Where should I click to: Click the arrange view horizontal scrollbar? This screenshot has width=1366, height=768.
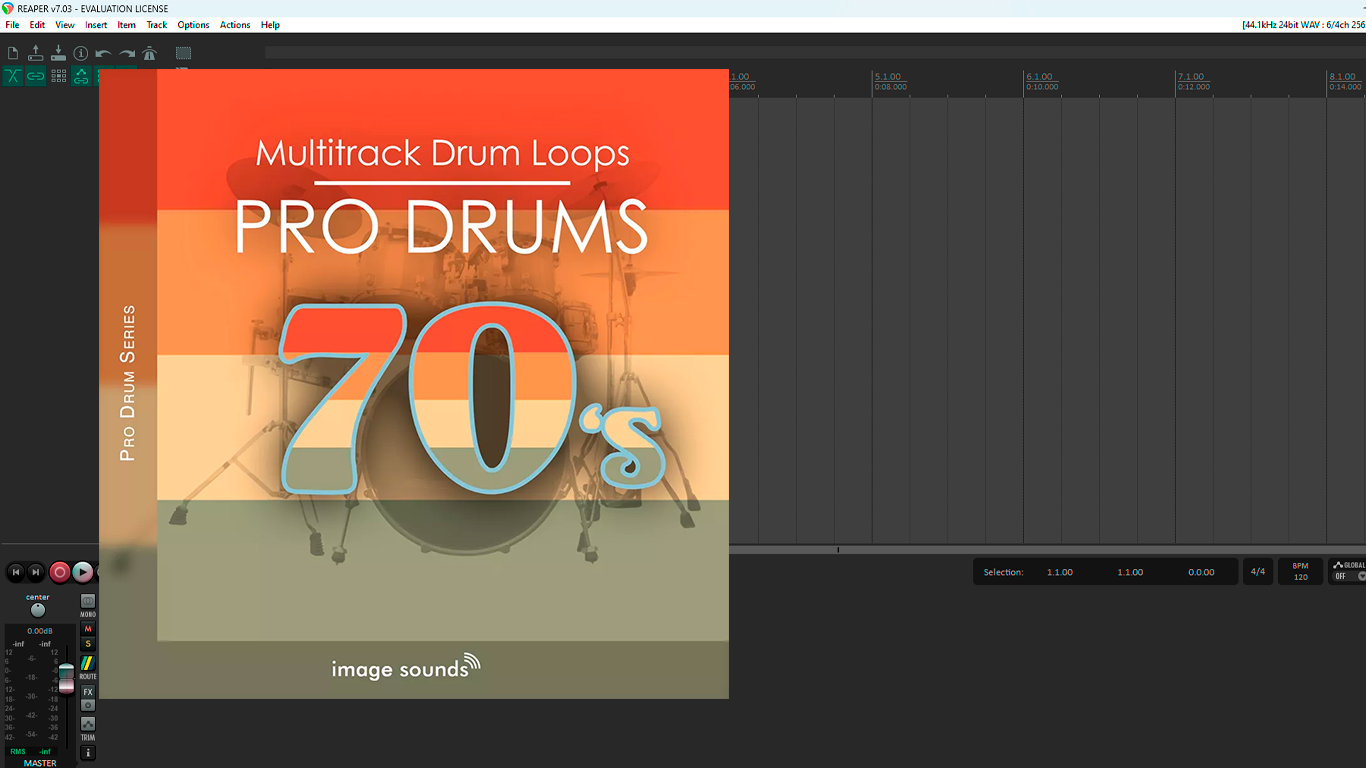[x=1047, y=549]
